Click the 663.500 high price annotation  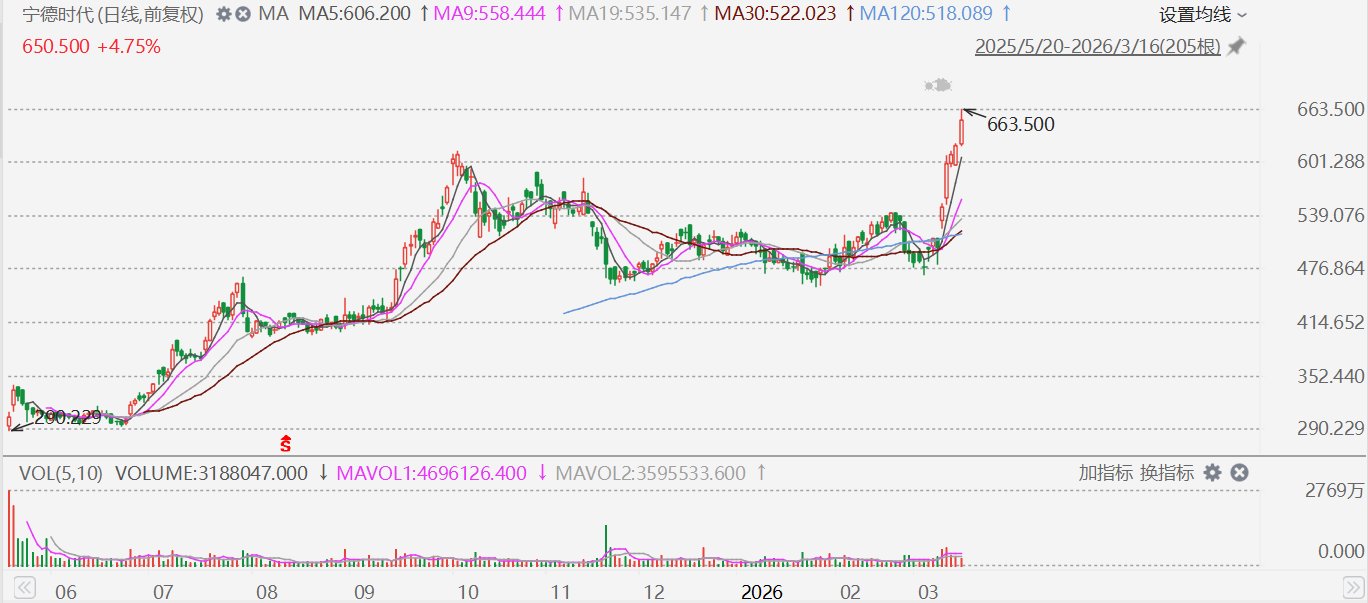click(x=1020, y=125)
